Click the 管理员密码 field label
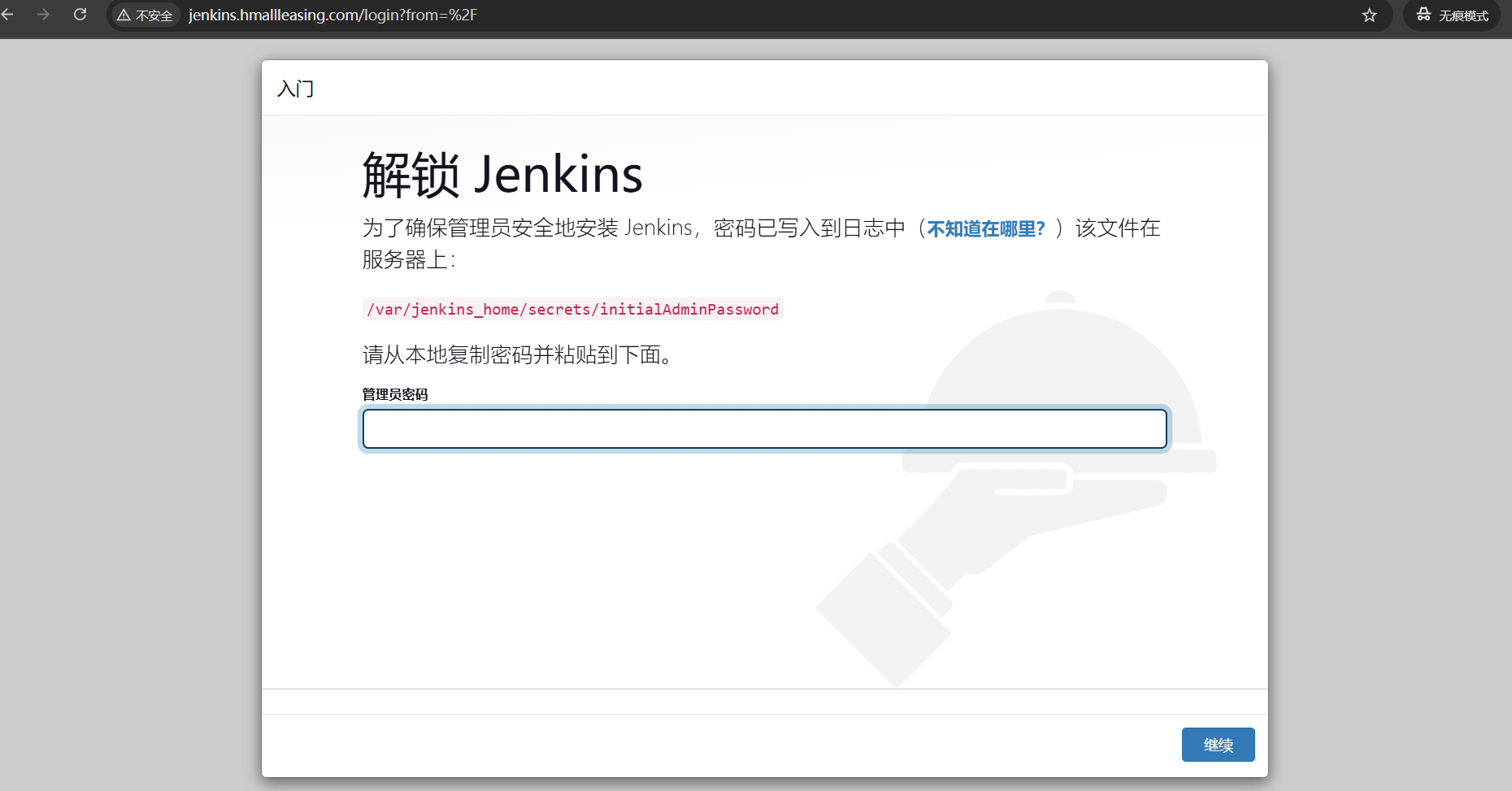 (x=395, y=394)
